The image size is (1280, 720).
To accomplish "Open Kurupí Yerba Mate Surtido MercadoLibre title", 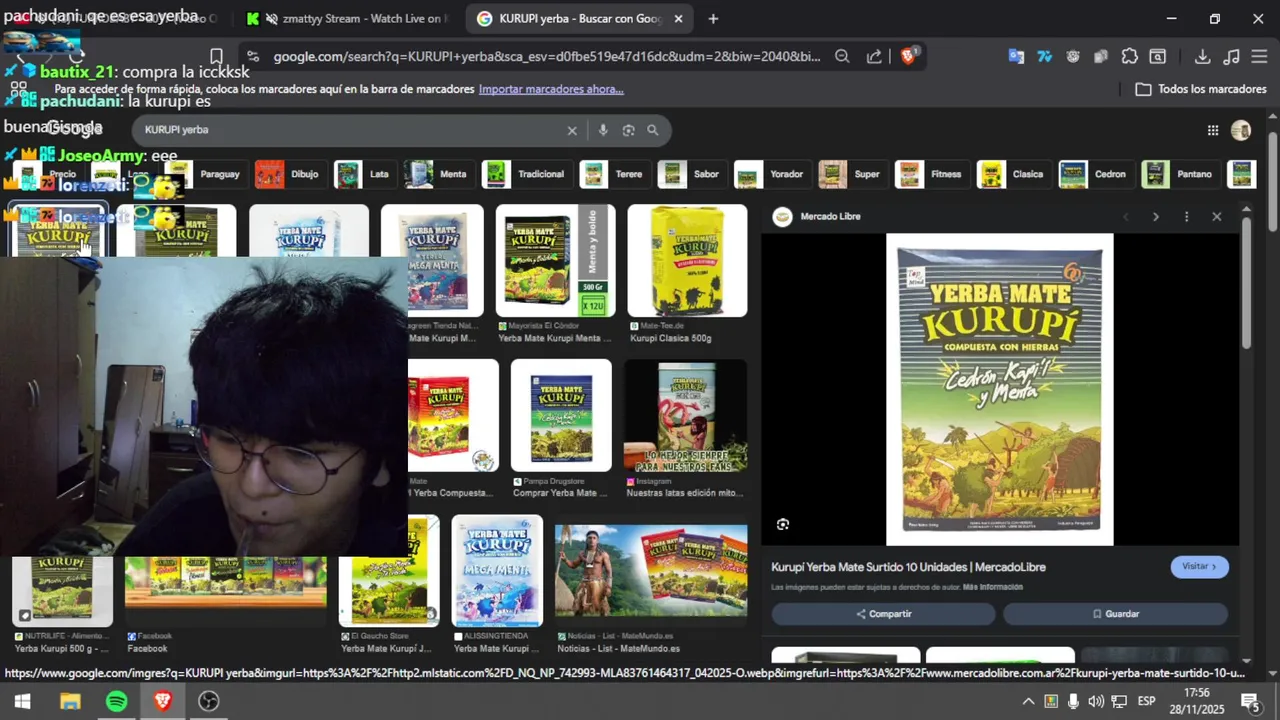I will pyautogui.click(x=908, y=567).
